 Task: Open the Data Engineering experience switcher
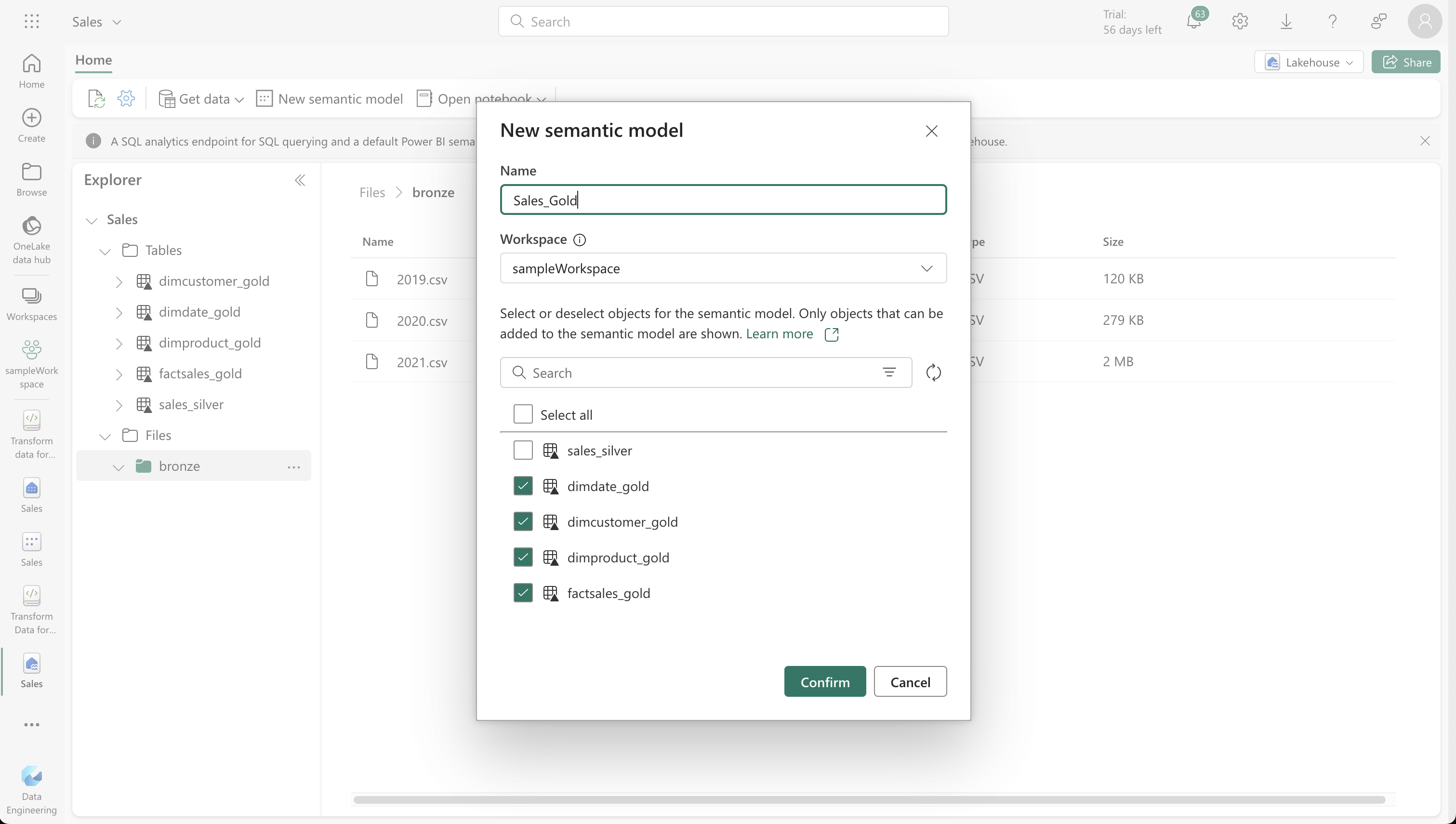coord(32,790)
